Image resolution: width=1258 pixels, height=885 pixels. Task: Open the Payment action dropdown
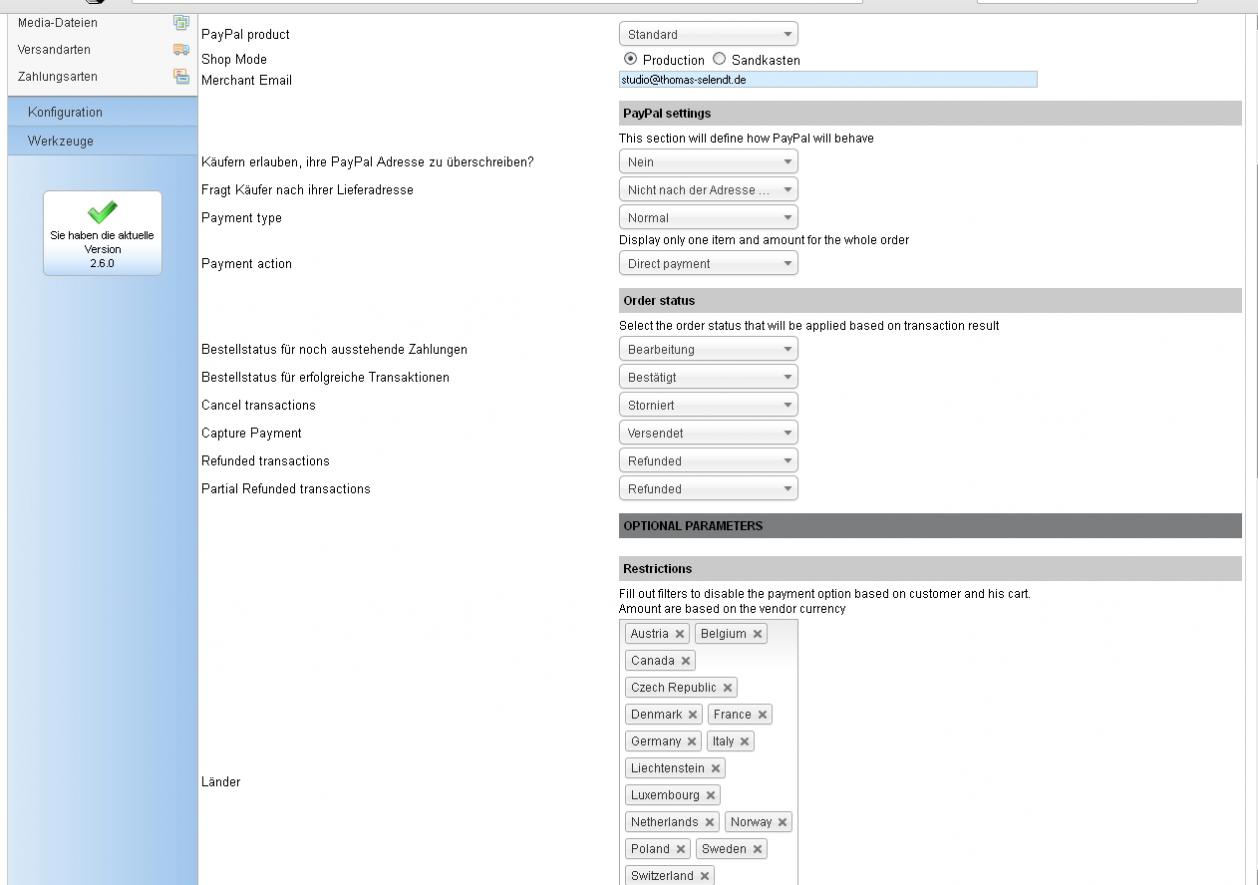click(x=708, y=264)
